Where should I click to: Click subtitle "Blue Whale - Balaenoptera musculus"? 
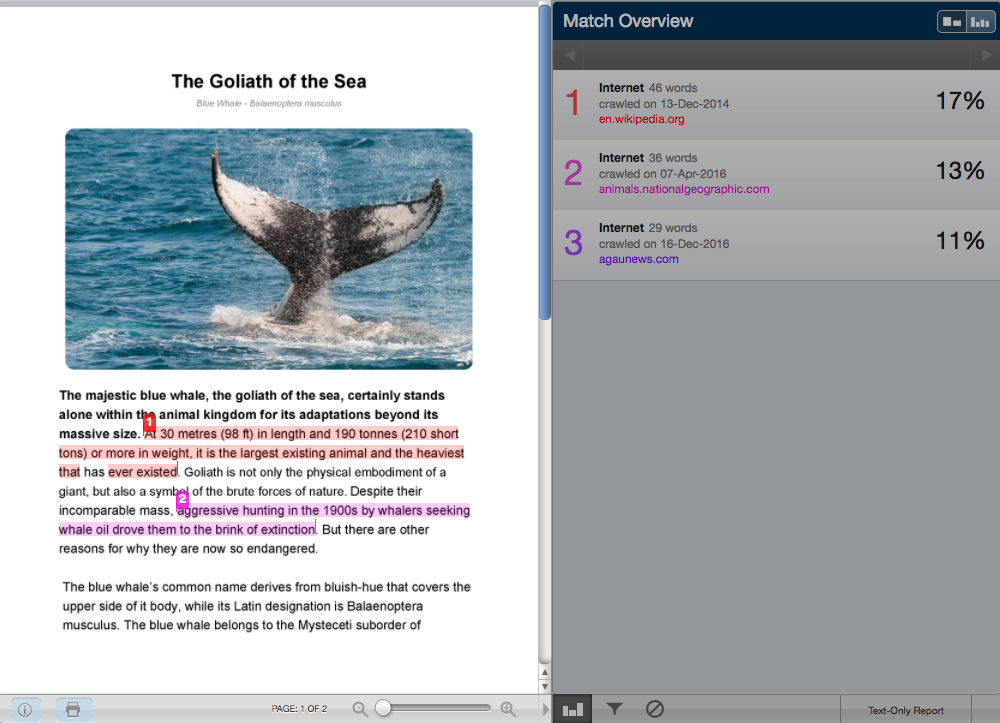coord(268,103)
